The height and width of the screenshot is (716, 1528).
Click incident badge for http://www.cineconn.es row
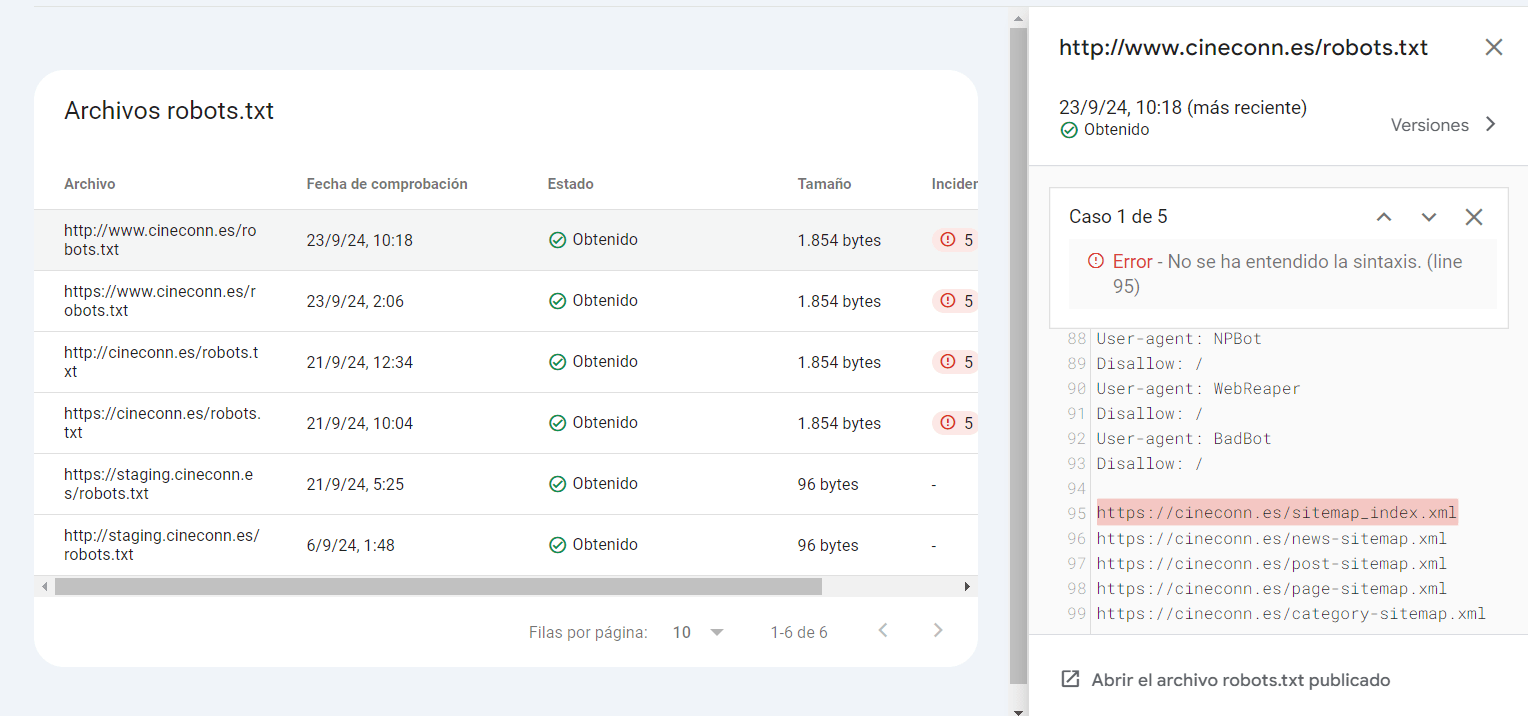955,240
